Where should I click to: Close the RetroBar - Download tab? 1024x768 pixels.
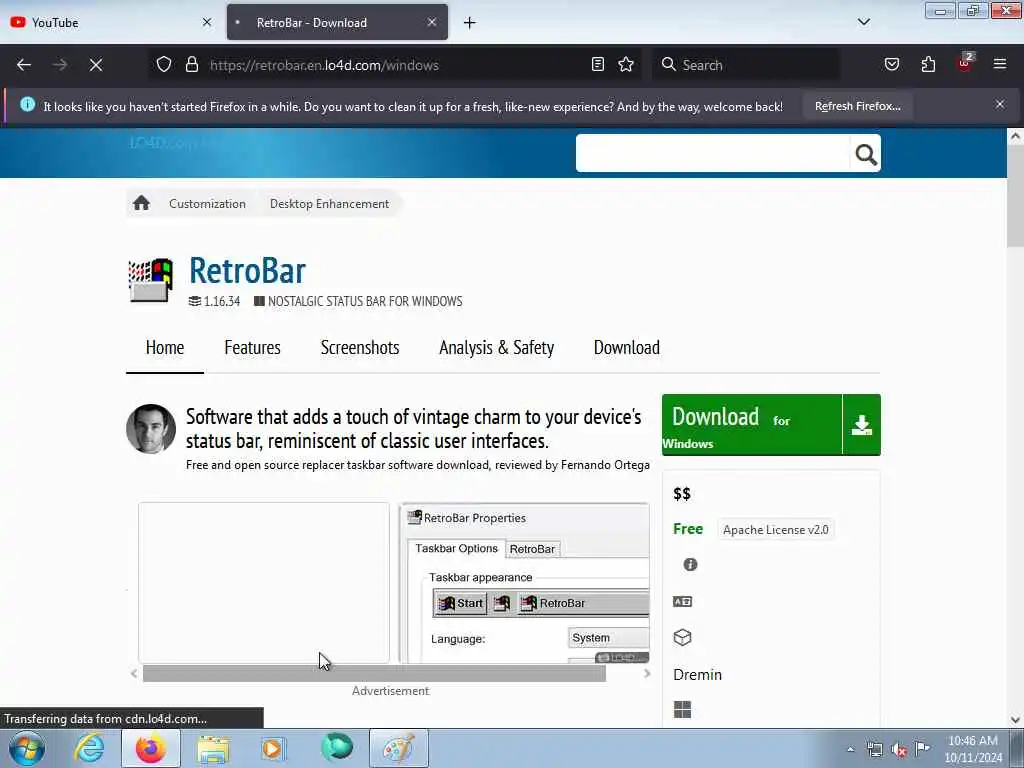(432, 22)
